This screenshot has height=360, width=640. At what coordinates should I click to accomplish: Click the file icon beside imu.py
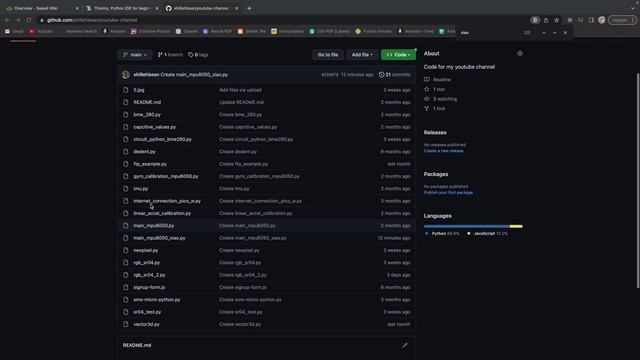tap(126, 189)
